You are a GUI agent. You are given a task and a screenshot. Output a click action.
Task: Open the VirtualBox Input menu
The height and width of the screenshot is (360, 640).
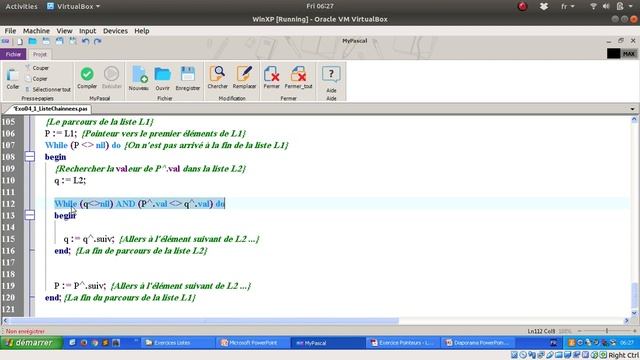tap(87, 31)
